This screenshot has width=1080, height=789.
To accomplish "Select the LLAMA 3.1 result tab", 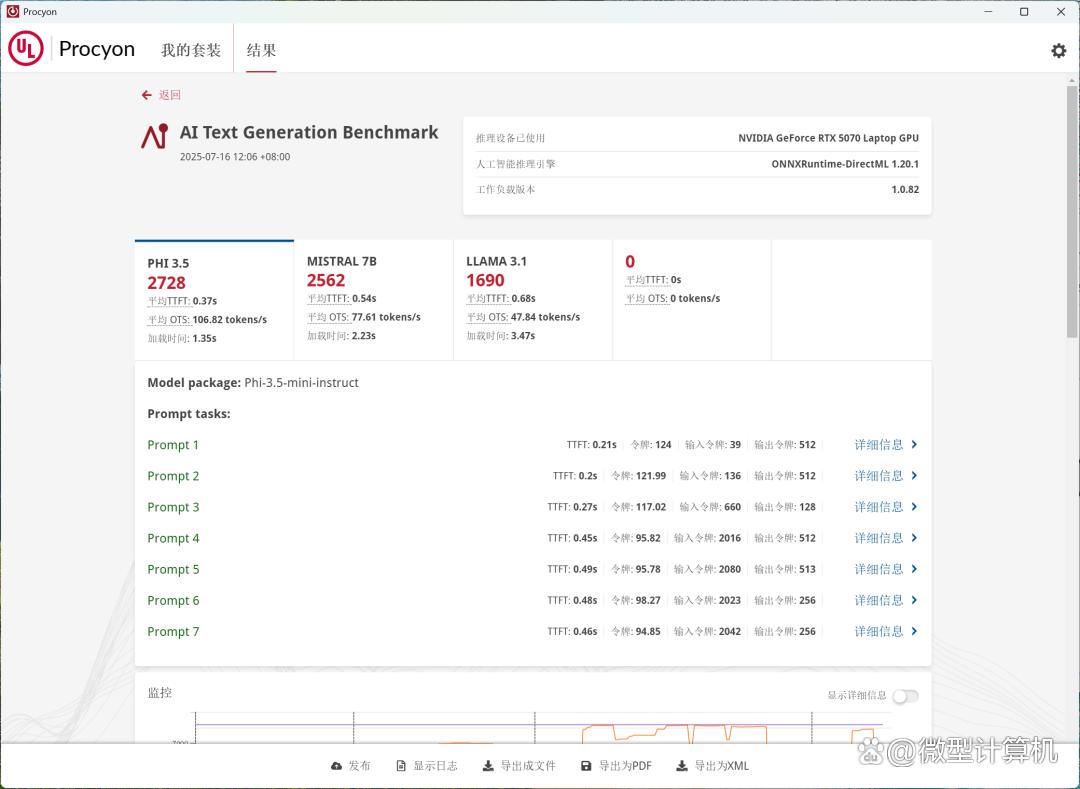I will [x=532, y=300].
